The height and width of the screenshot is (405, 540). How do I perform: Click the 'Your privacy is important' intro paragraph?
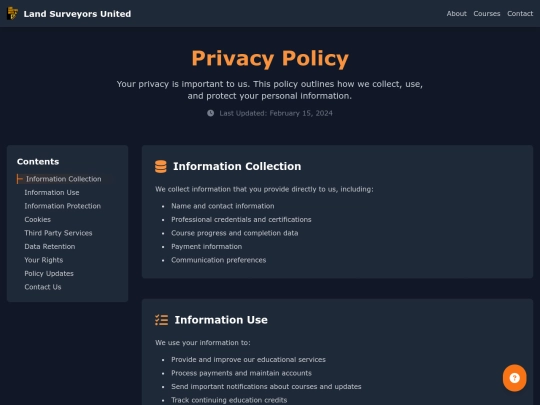tap(270, 90)
